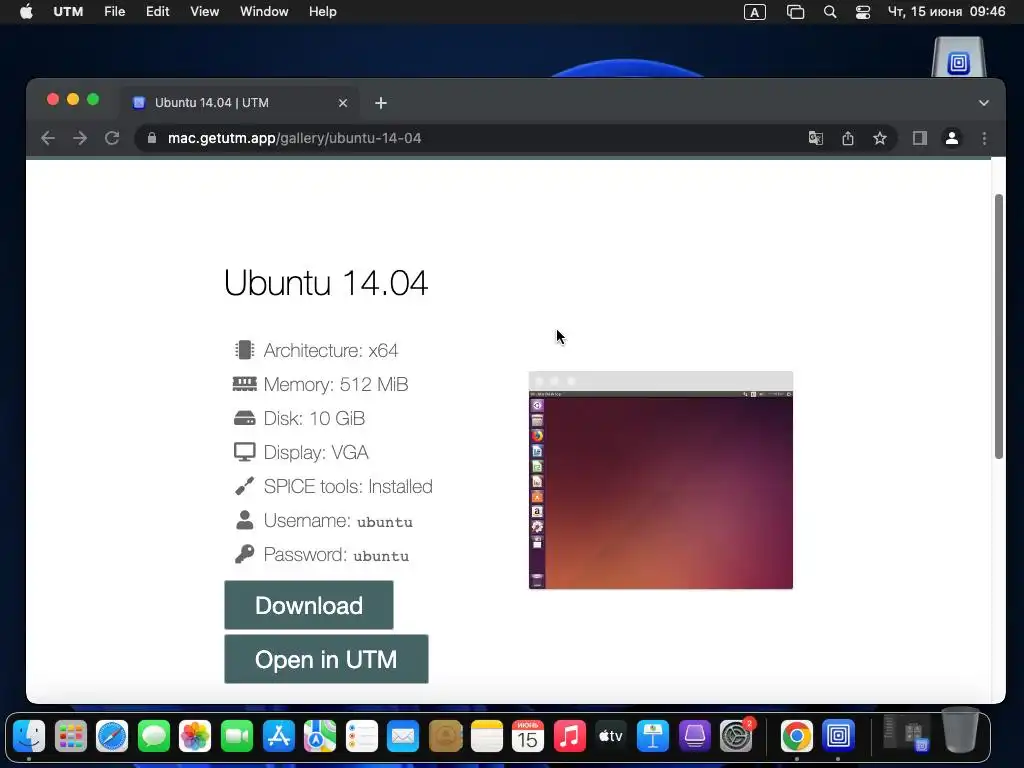Open the UTM menu in menu bar

[x=68, y=12]
